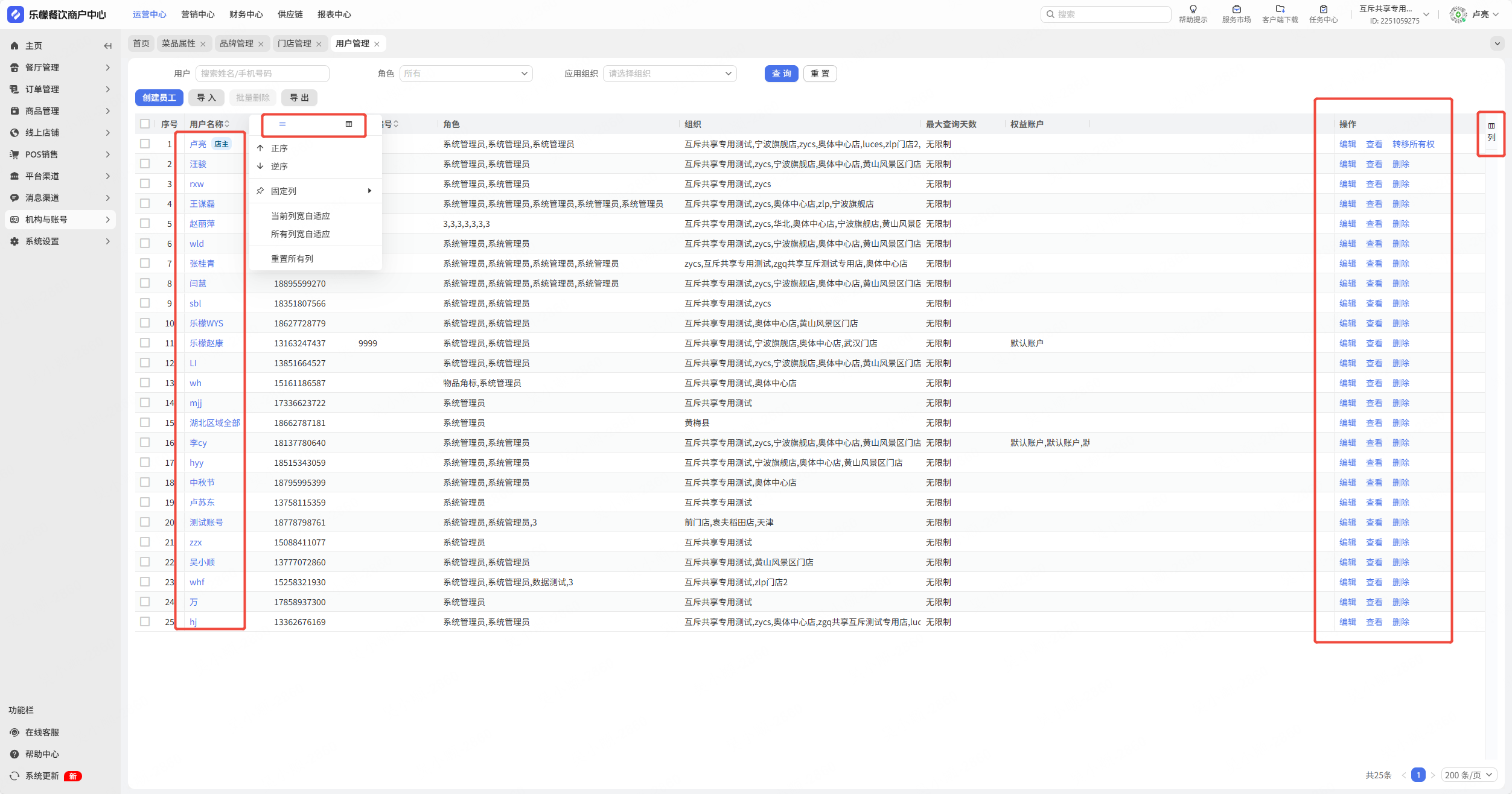Open the column panel on right edge

1491,132
